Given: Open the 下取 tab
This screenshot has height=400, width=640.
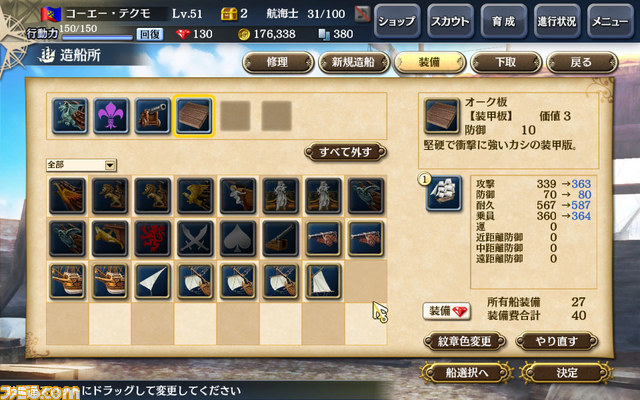Looking at the screenshot, I should pos(506,62).
